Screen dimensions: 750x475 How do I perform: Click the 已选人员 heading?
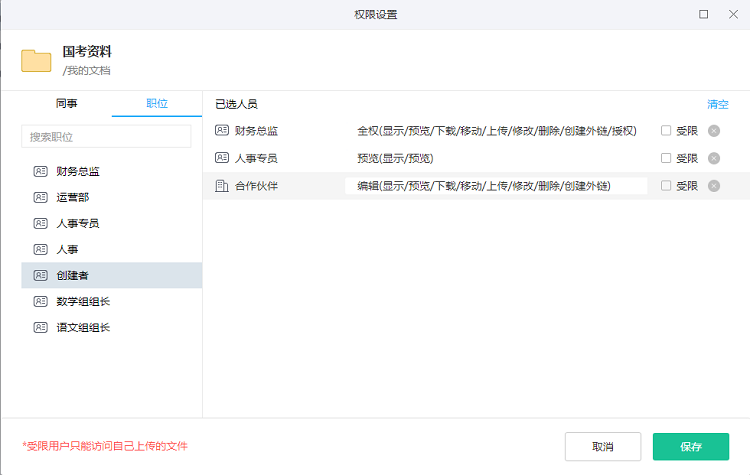[x=236, y=104]
